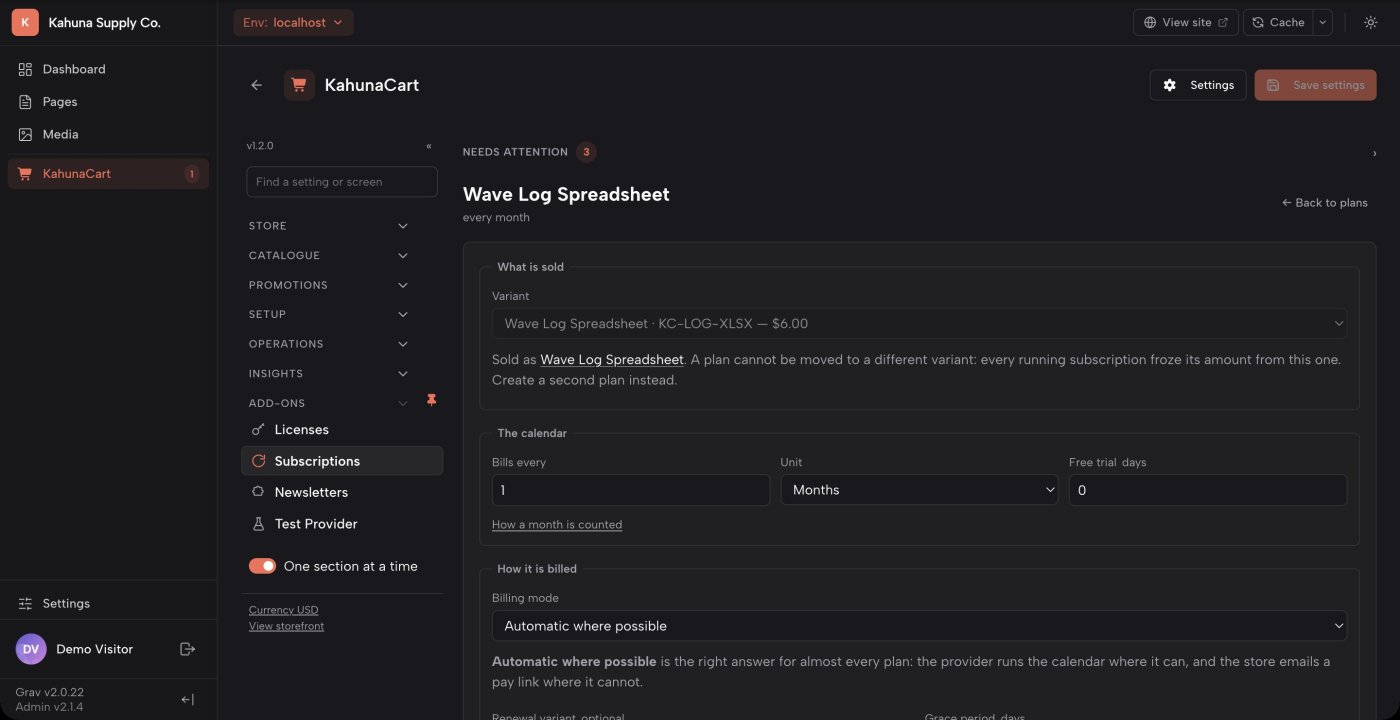Select KahunaCart in the sidebar
1400x720 pixels.
[x=108, y=174]
